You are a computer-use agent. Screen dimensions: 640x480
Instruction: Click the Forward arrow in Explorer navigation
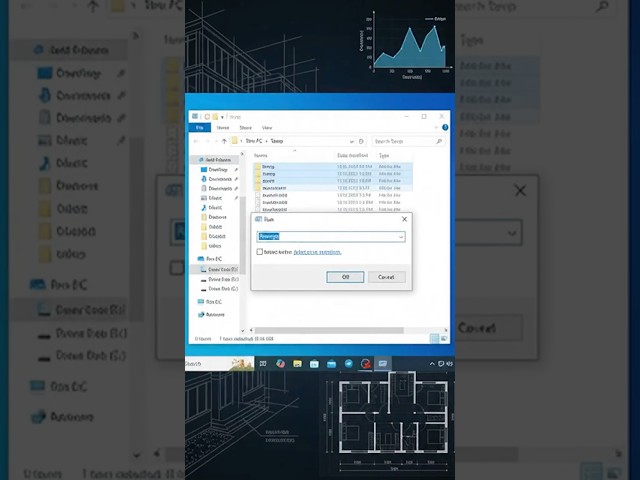coord(207,141)
